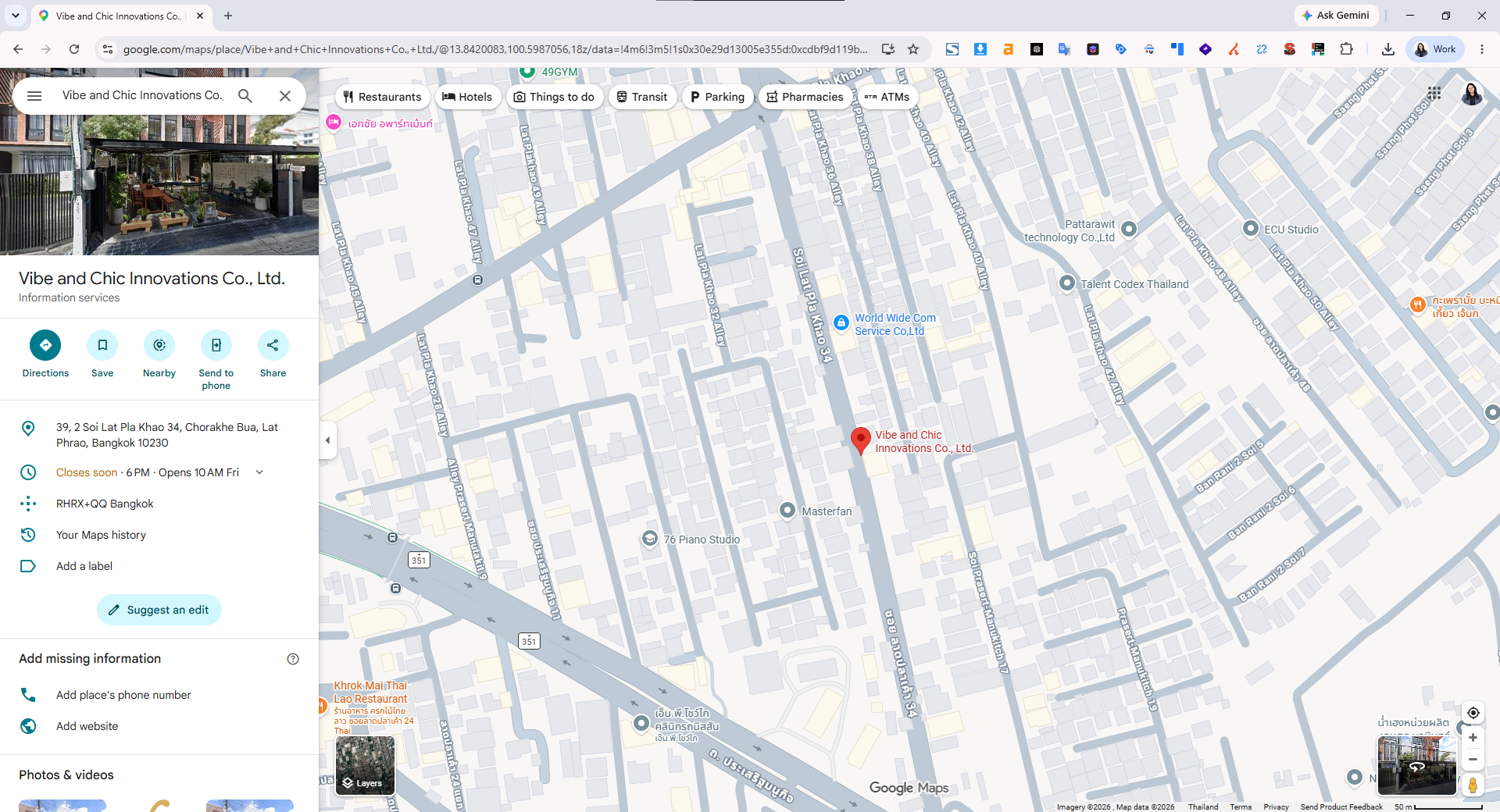Toggle the Layers satellite view
The width and height of the screenshot is (1500, 812).
tap(365, 765)
